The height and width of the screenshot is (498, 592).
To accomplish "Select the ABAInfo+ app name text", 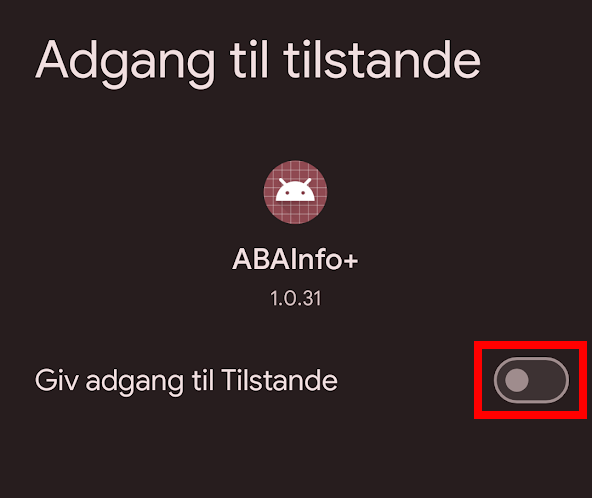I will tap(295, 260).
